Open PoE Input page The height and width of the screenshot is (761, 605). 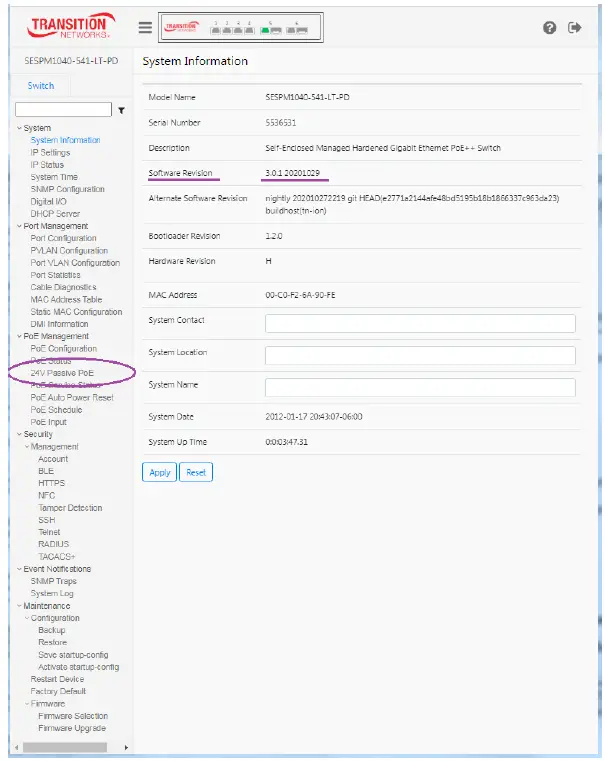click(x=49, y=422)
